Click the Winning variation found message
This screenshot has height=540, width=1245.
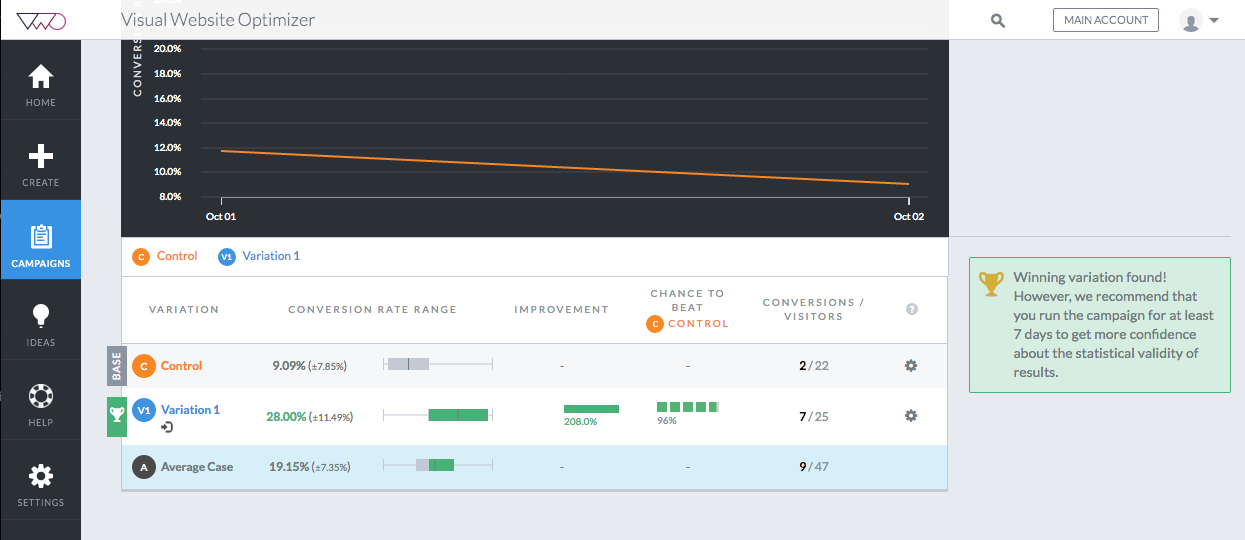click(1114, 325)
